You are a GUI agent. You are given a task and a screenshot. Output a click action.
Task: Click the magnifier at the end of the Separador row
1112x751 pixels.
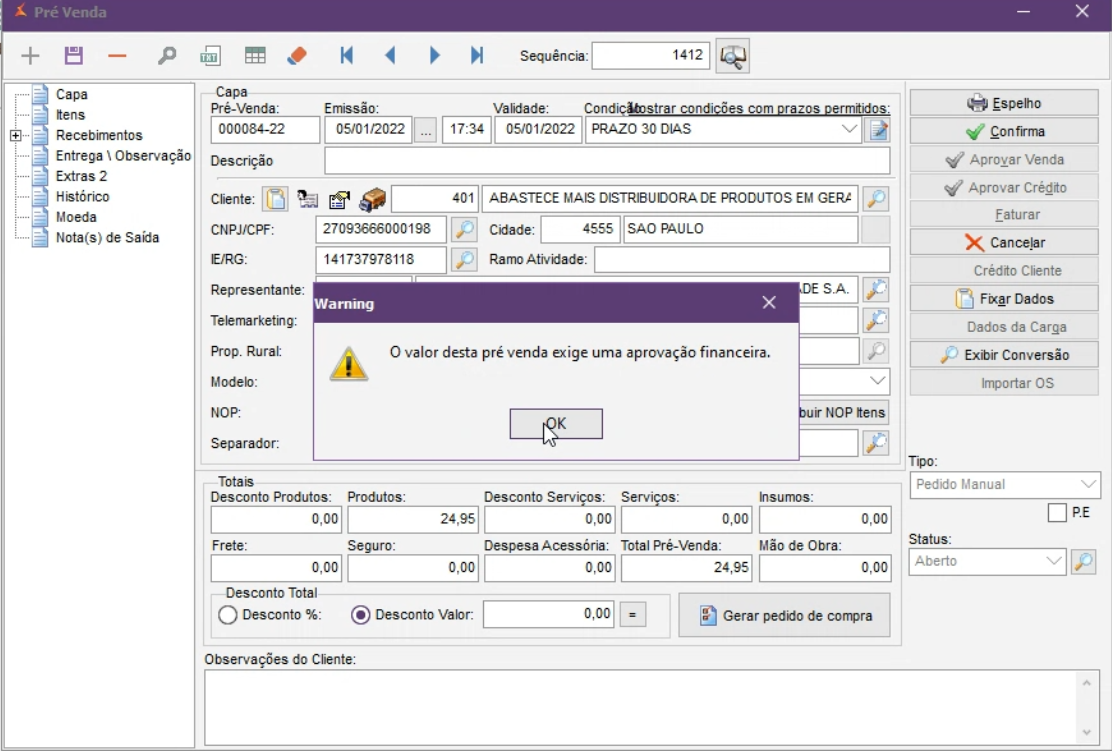pos(876,443)
